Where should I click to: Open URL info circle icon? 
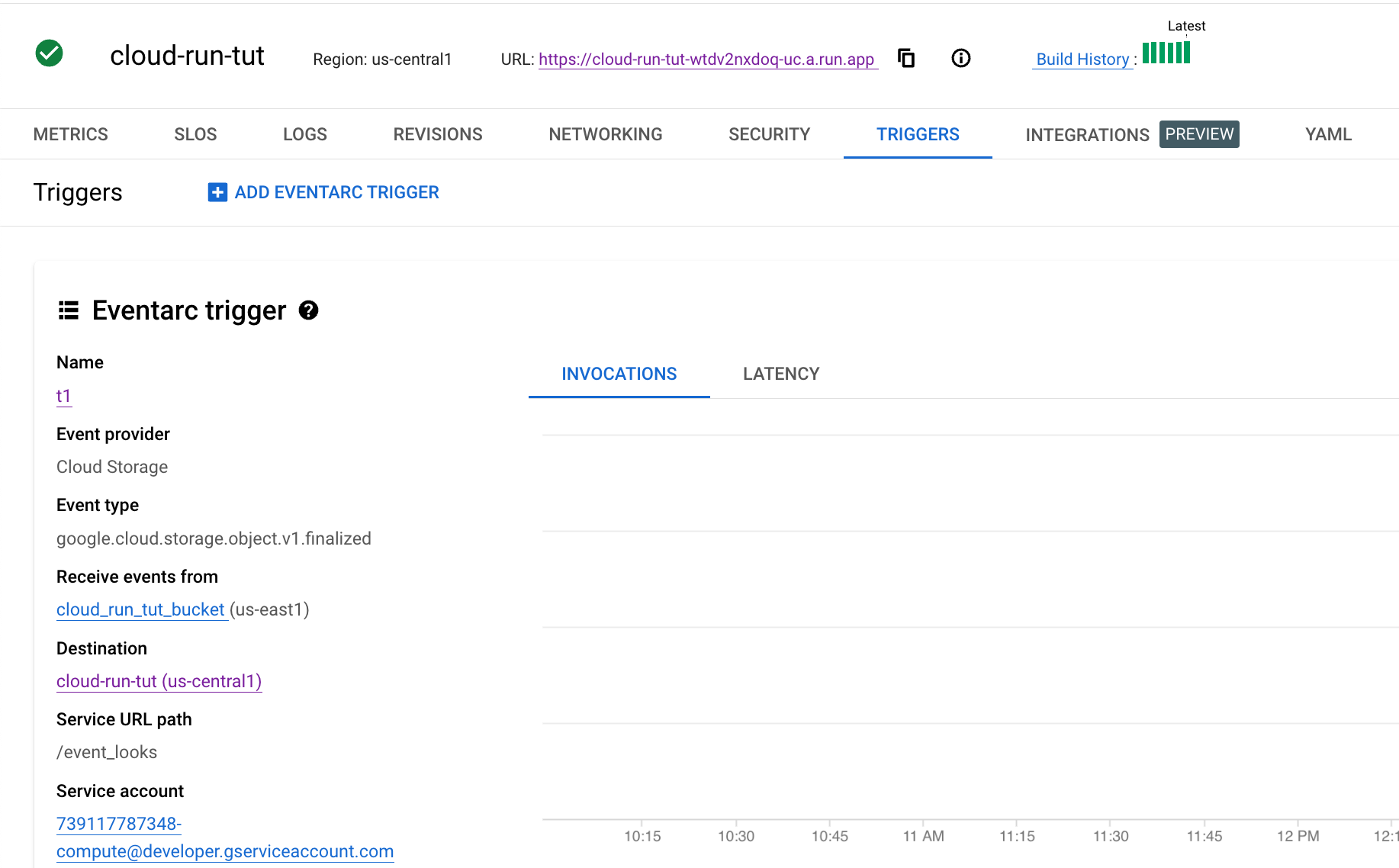click(x=961, y=58)
